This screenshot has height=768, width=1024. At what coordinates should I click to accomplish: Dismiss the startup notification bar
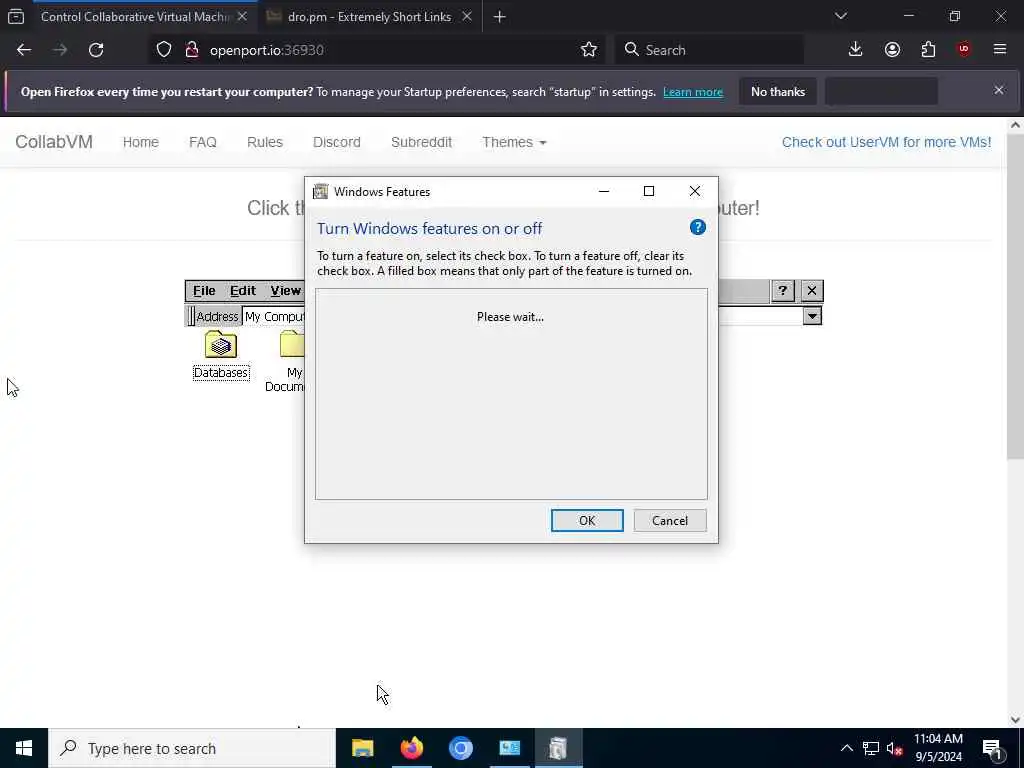(999, 90)
